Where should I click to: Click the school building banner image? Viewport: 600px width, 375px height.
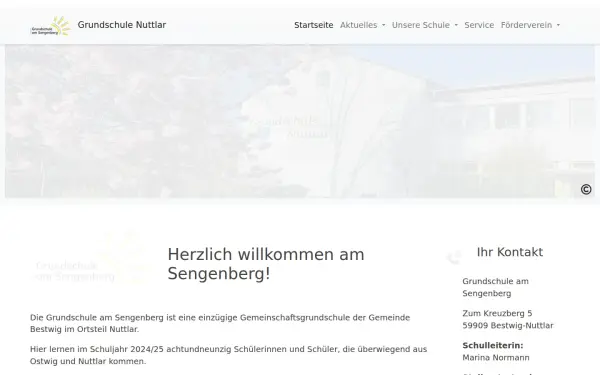[x=300, y=121]
